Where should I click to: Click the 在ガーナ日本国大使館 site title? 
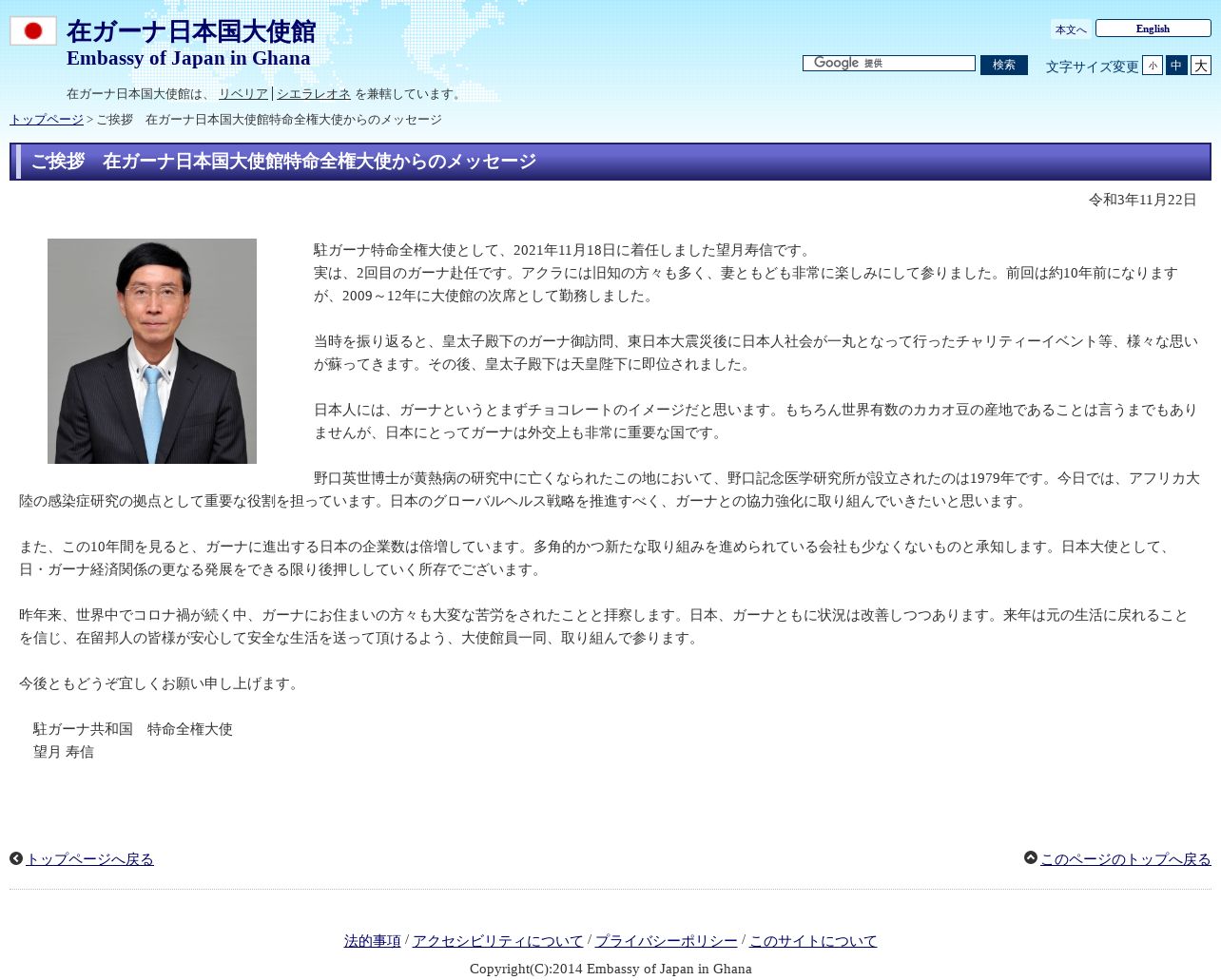tap(191, 31)
